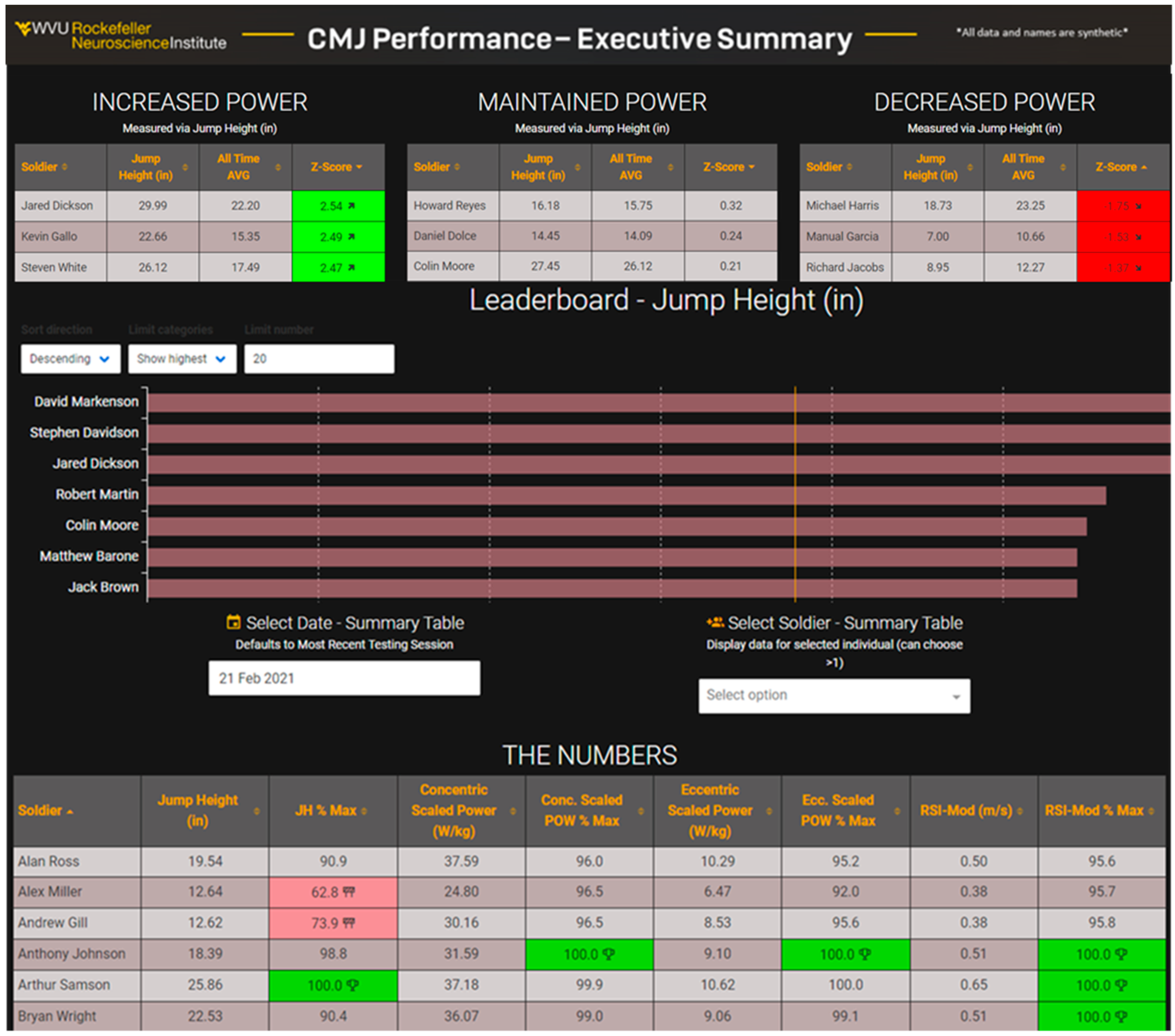Click sort arrows on JH % Max column

pyautogui.click(x=365, y=811)
